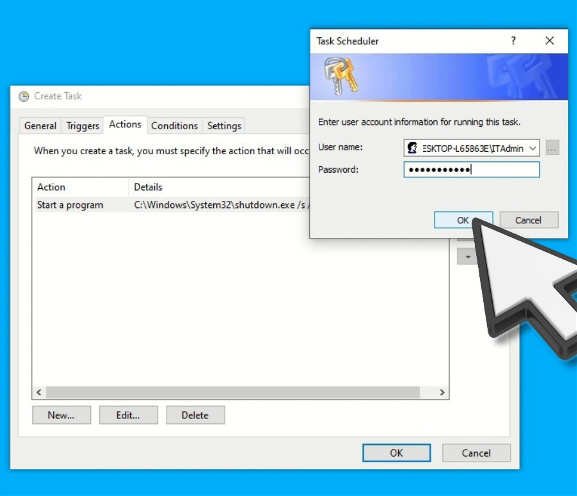Screen dimensions: 577x496
Task: Click the New... action button
Action: click(61, 415)
